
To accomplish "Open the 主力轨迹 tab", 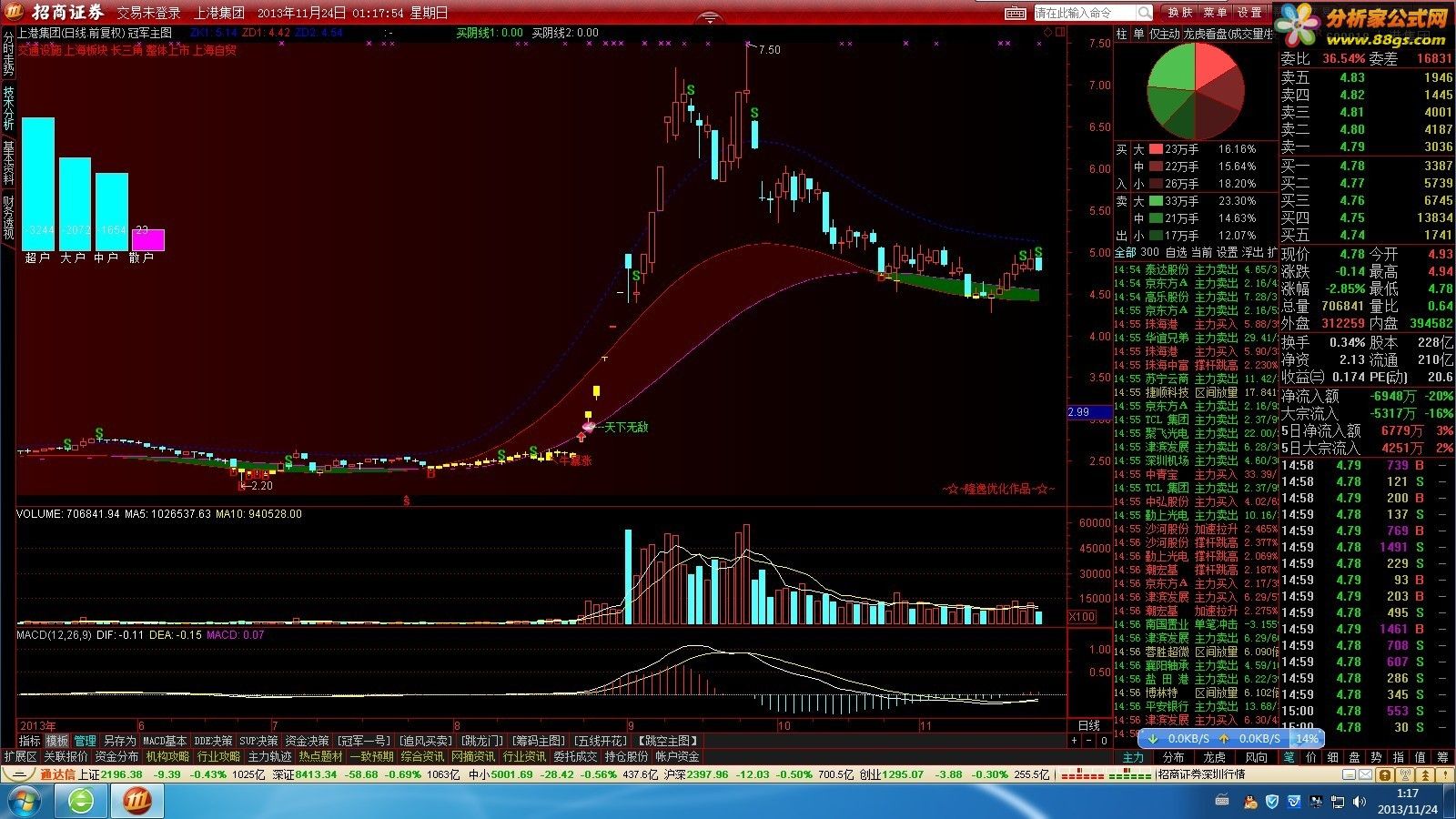I will click(x=269, y=757).
